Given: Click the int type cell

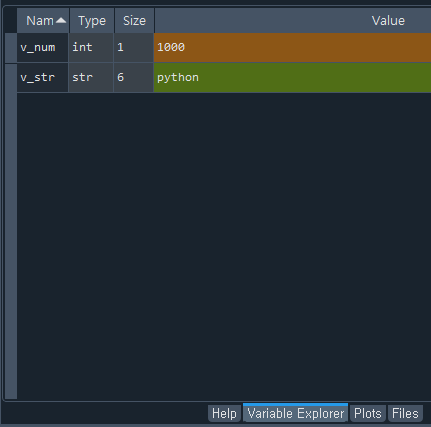Looking at the screenshot, I should click(91, 47).
